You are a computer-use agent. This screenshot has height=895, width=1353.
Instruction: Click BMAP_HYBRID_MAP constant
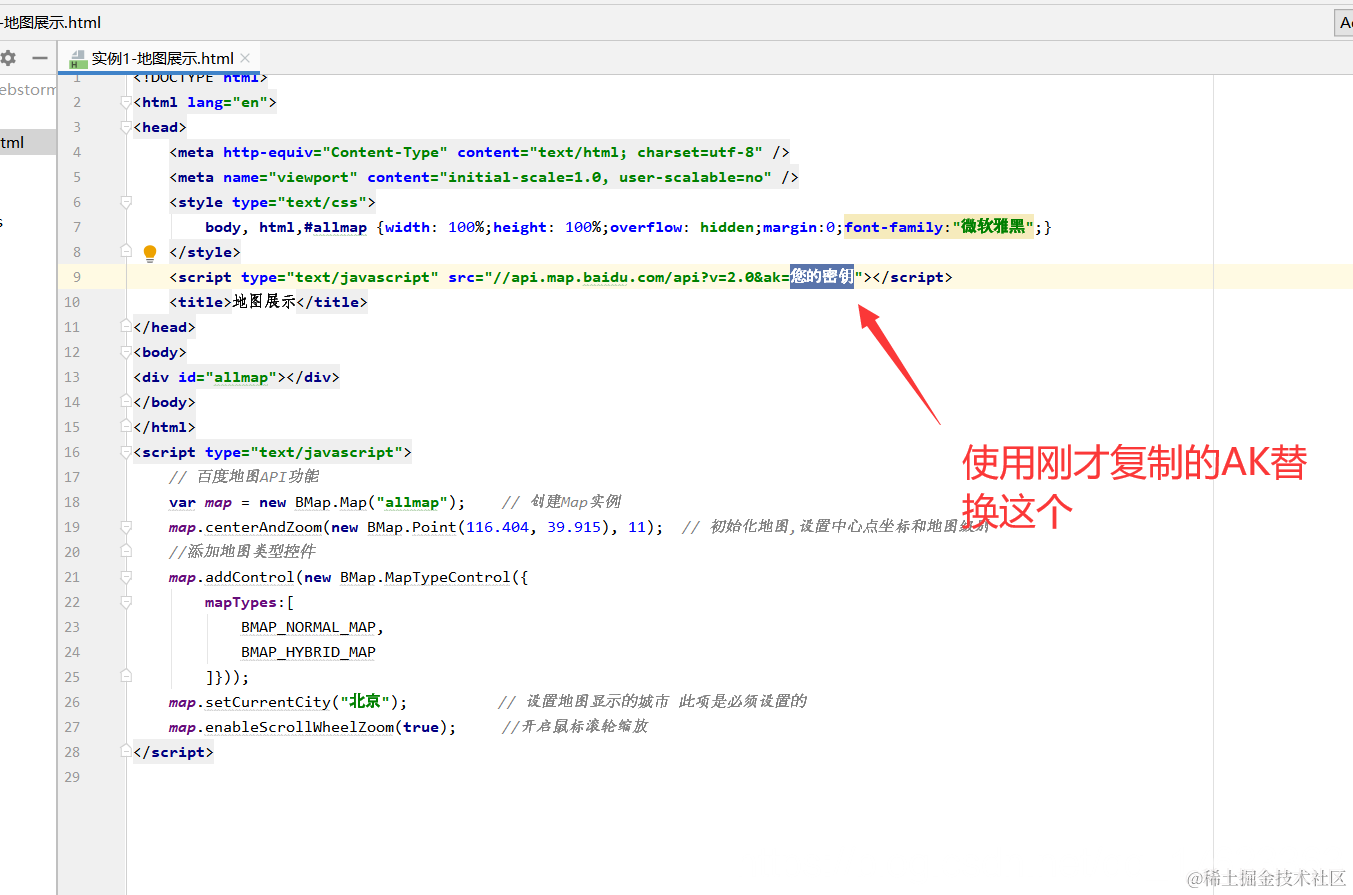click(x=308, y=652)
